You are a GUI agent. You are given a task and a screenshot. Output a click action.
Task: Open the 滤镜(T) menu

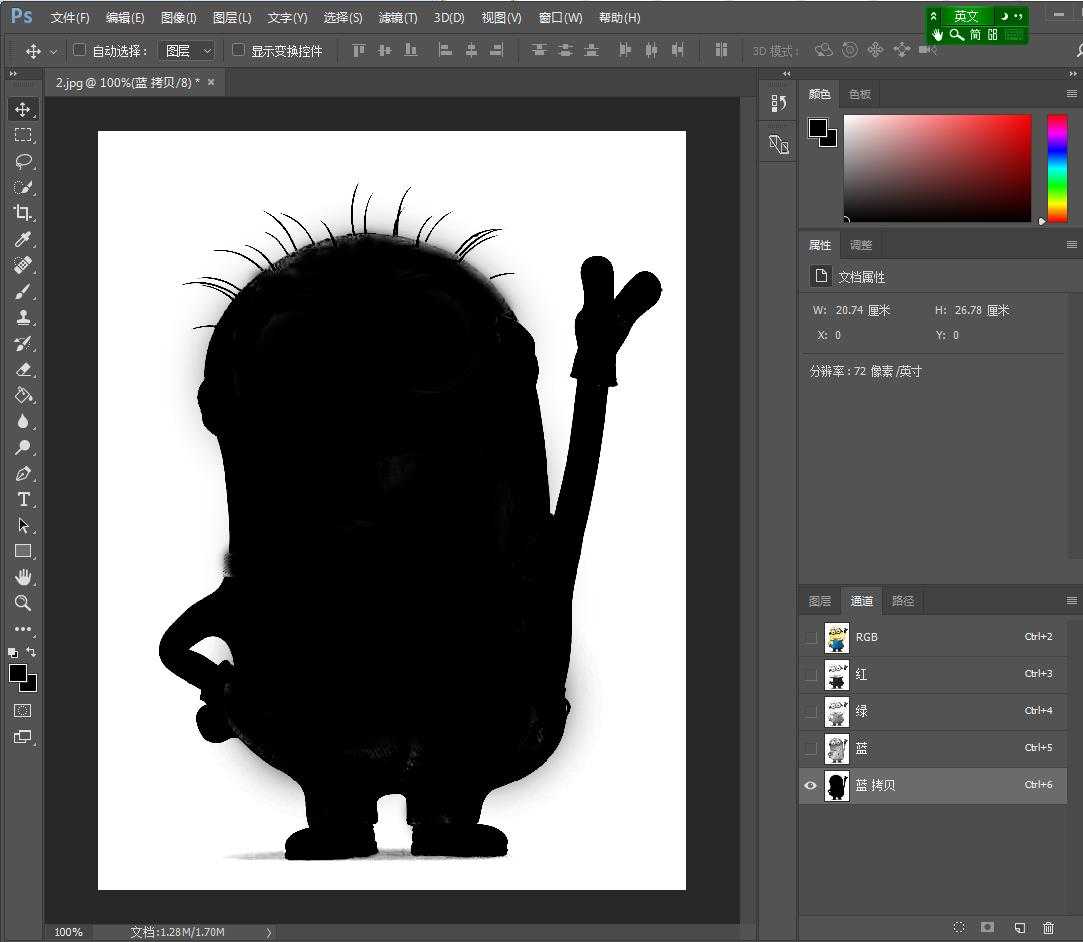[x=398, y=18]
